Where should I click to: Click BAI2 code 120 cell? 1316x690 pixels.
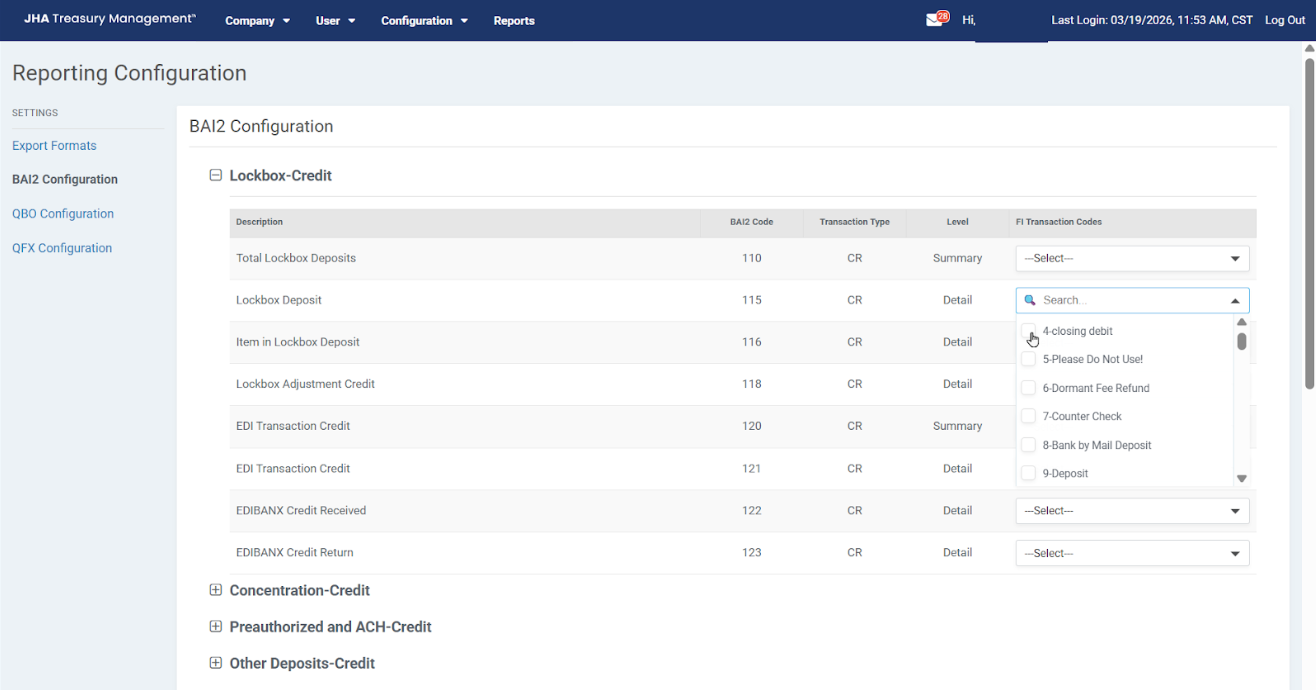[x=752, y=426]
